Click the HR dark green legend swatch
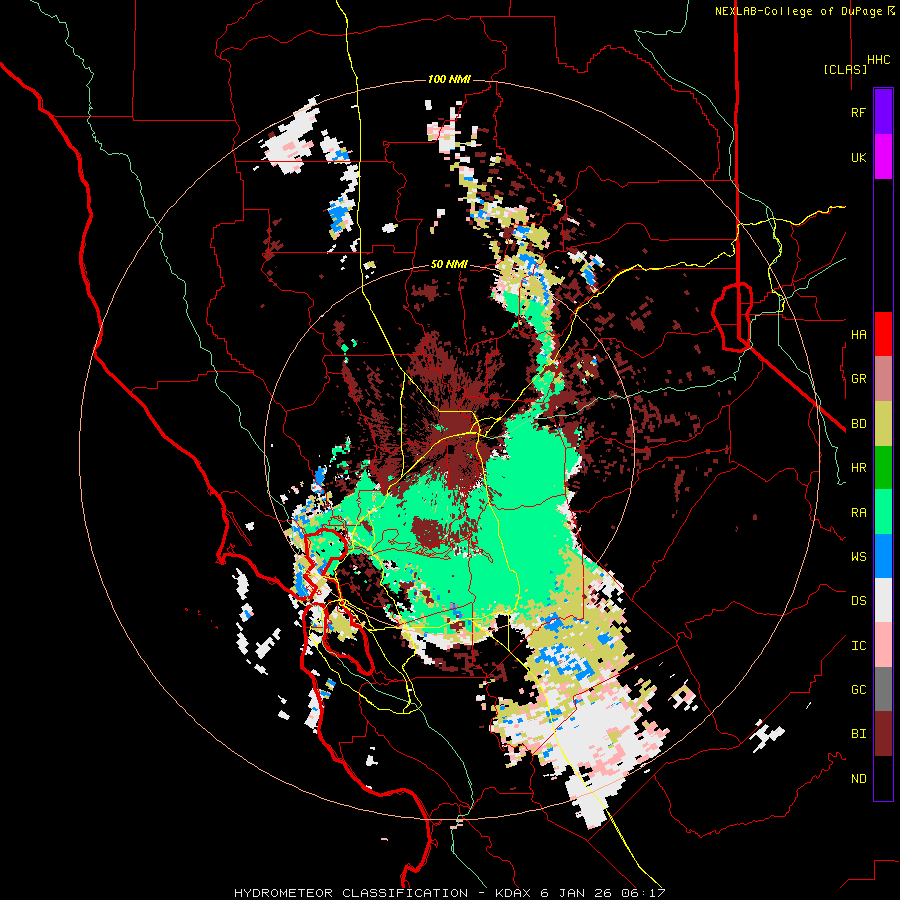This screenshot has width=900, height=900. [883, 468]
